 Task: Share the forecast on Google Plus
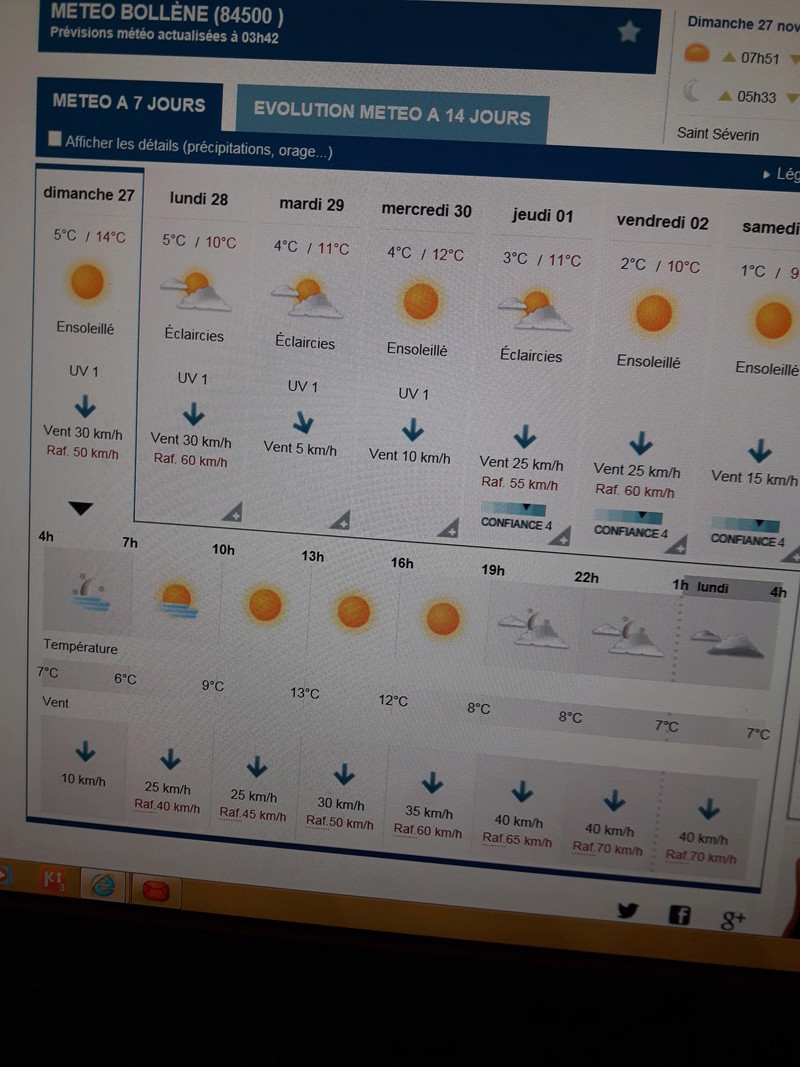733,920
